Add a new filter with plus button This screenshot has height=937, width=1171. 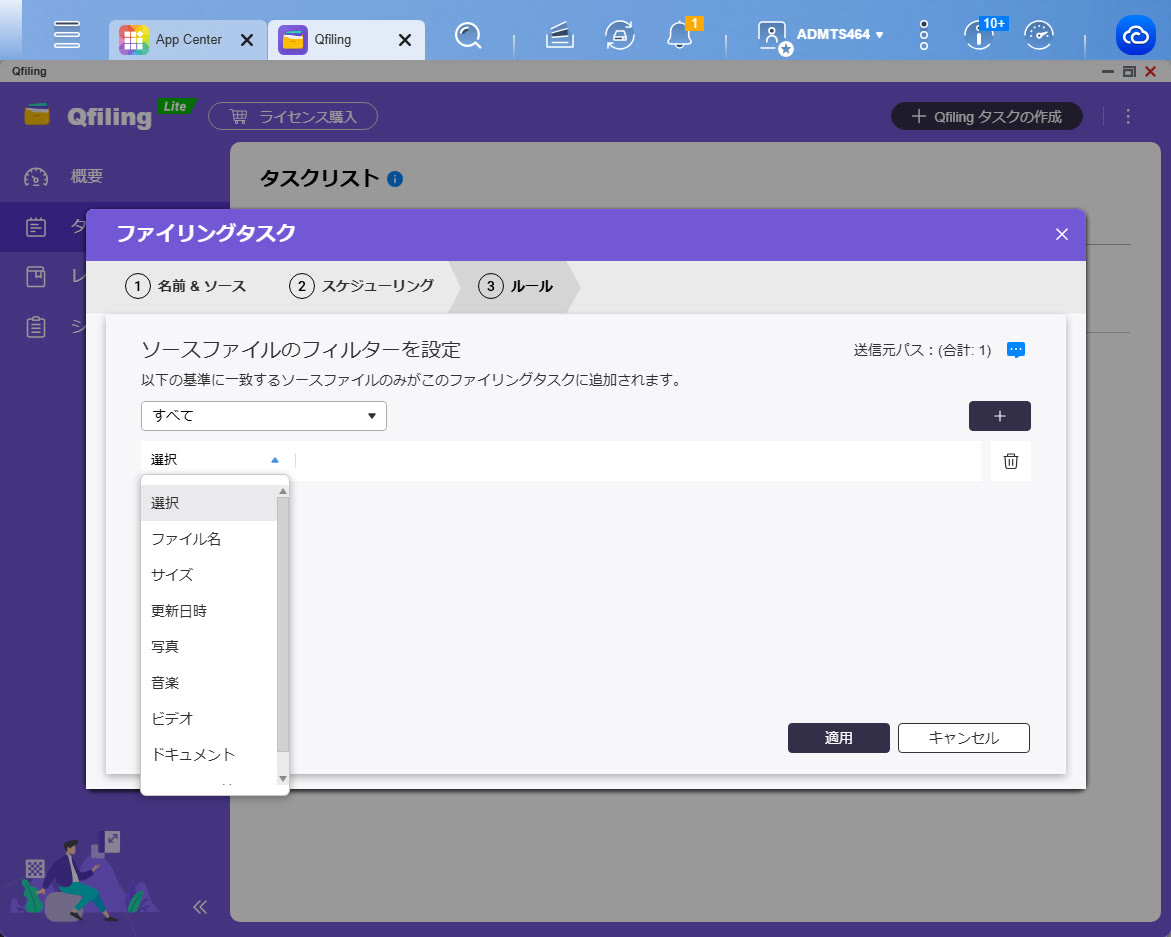pos(999,416)
